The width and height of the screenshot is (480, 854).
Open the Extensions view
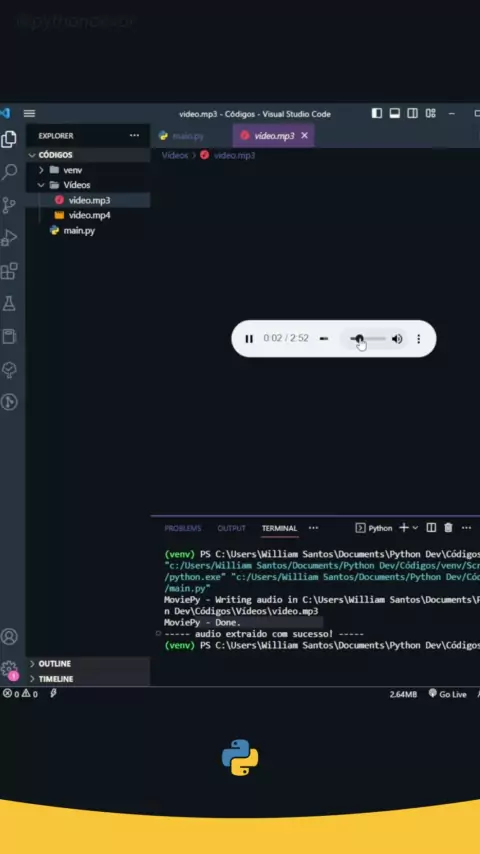[9, 271]
